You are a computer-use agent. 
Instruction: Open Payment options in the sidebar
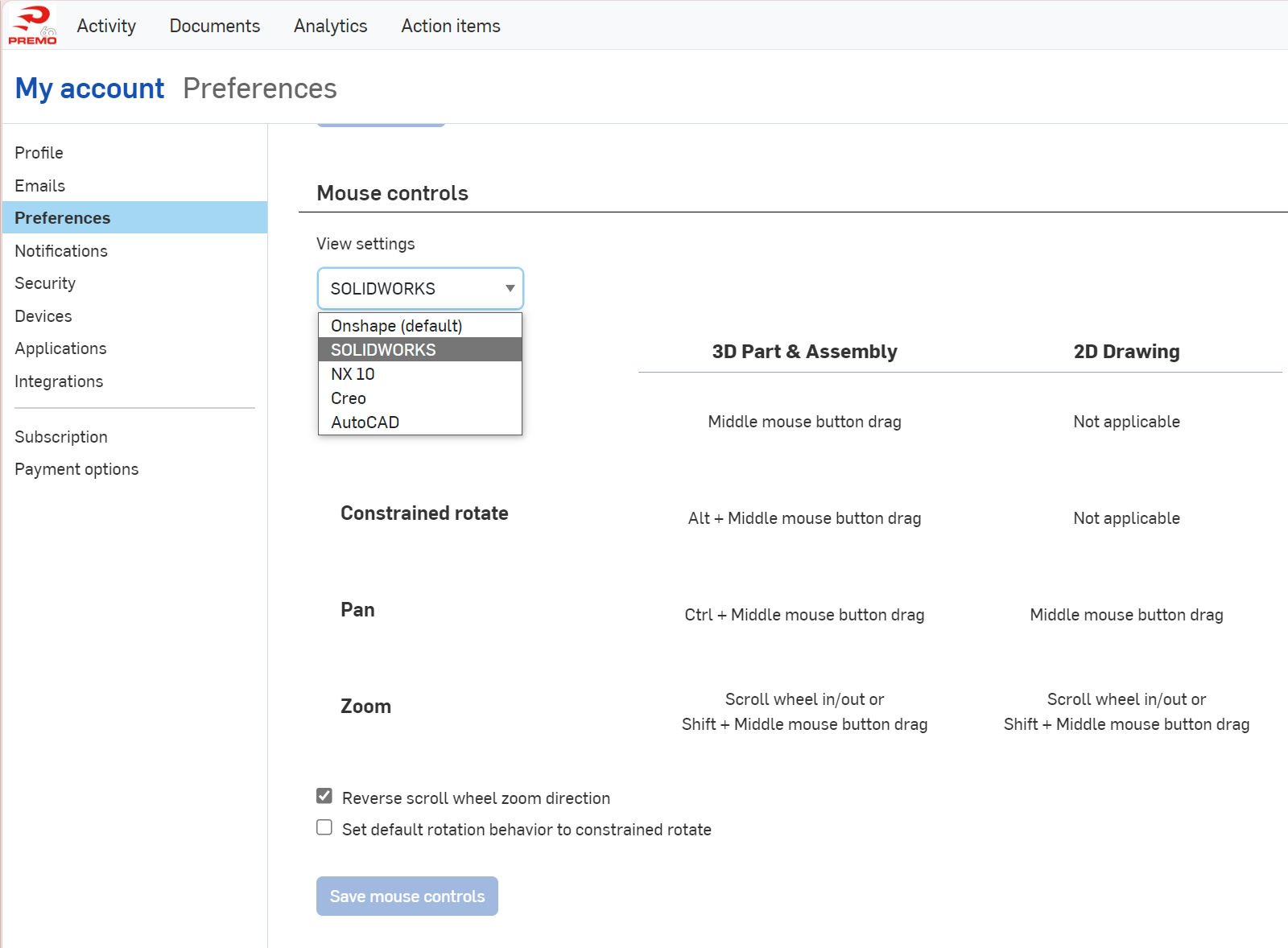pyautogui.click(x=76, y=469)
